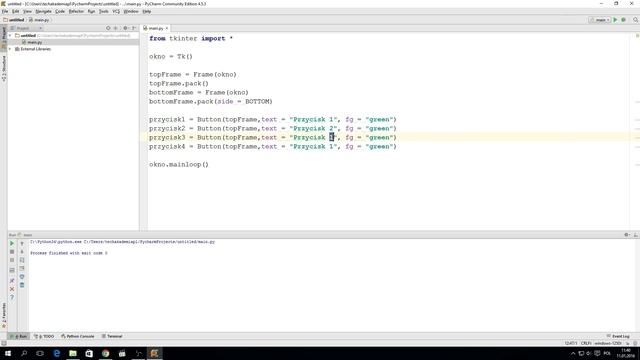Image resolution: width=640 pixels, height=360 pixels.
Task: Hide the Run tool window
Action: [636, 235]
